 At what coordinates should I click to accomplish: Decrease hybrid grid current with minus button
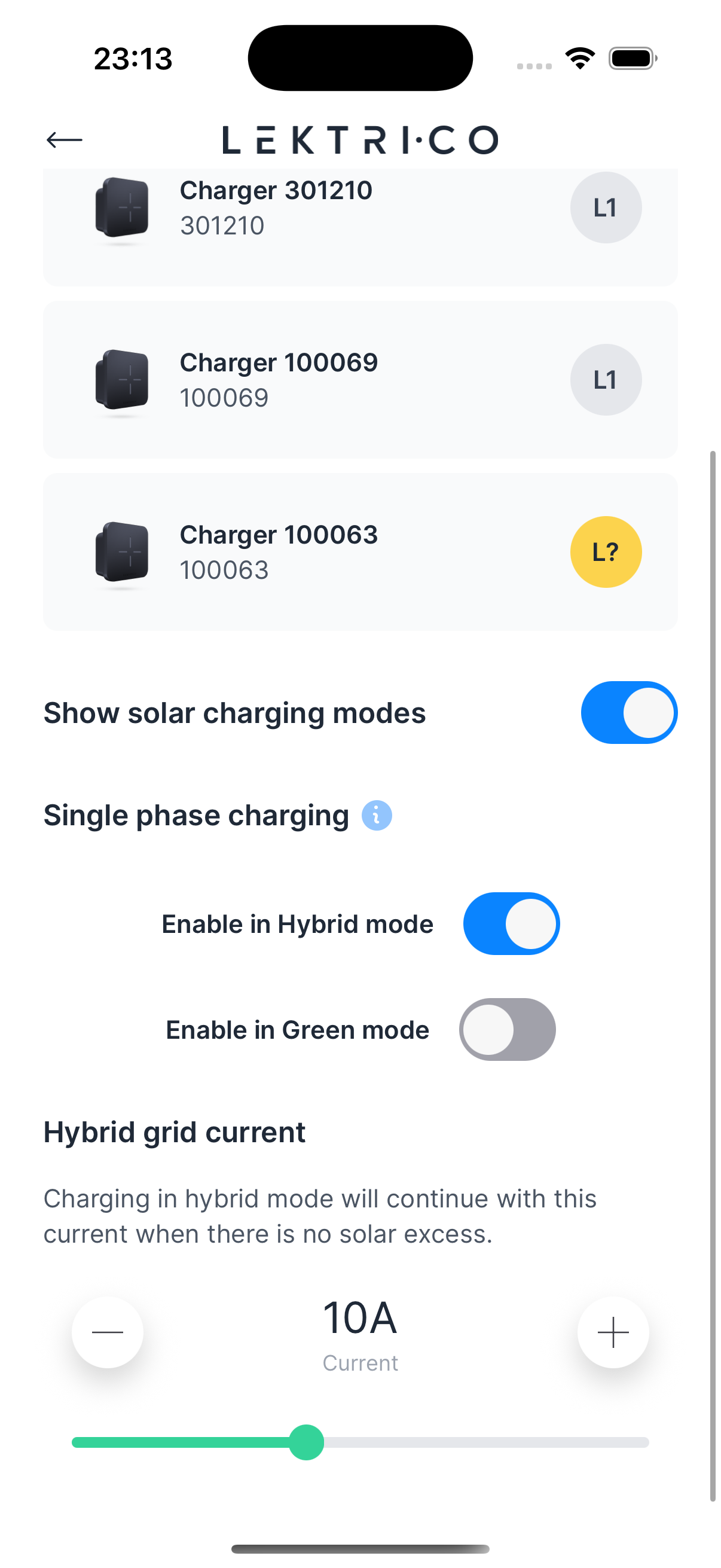pyautogui.click(x=108, y=1332)
